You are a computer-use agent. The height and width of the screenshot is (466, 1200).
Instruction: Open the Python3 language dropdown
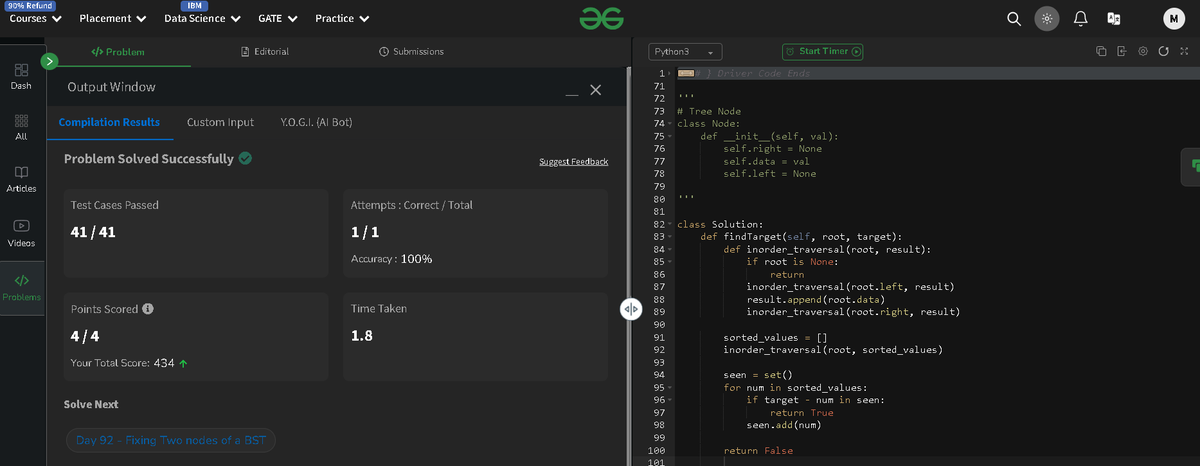coord(685,51)
